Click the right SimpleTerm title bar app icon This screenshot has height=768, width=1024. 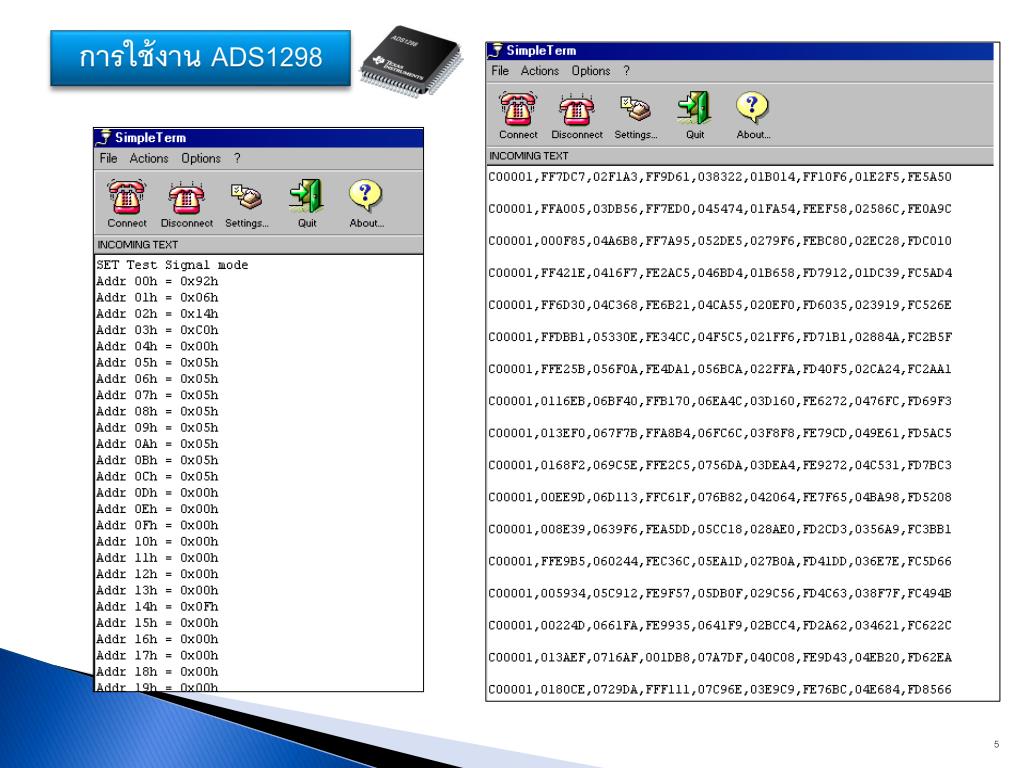coord(496,50)
